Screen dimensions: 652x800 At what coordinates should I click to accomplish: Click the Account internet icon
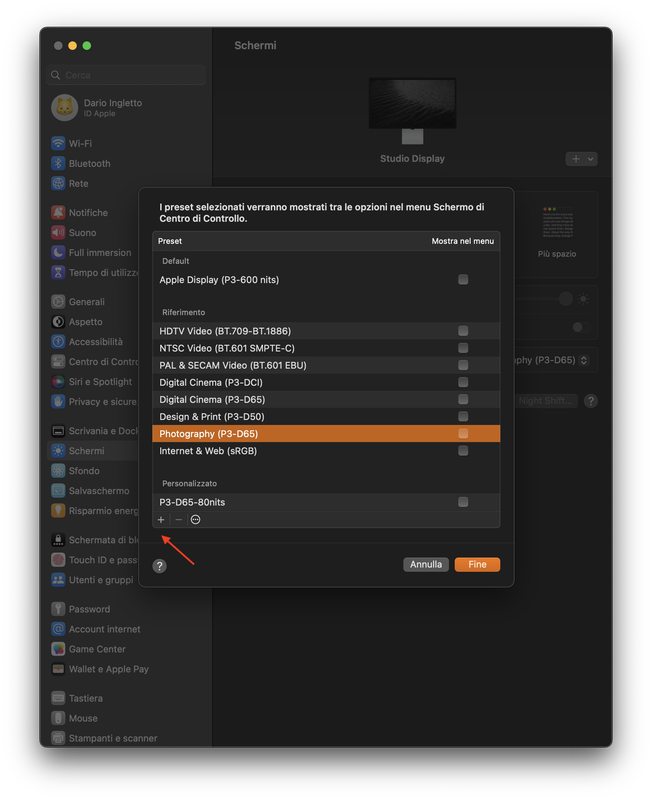point(58,629)
